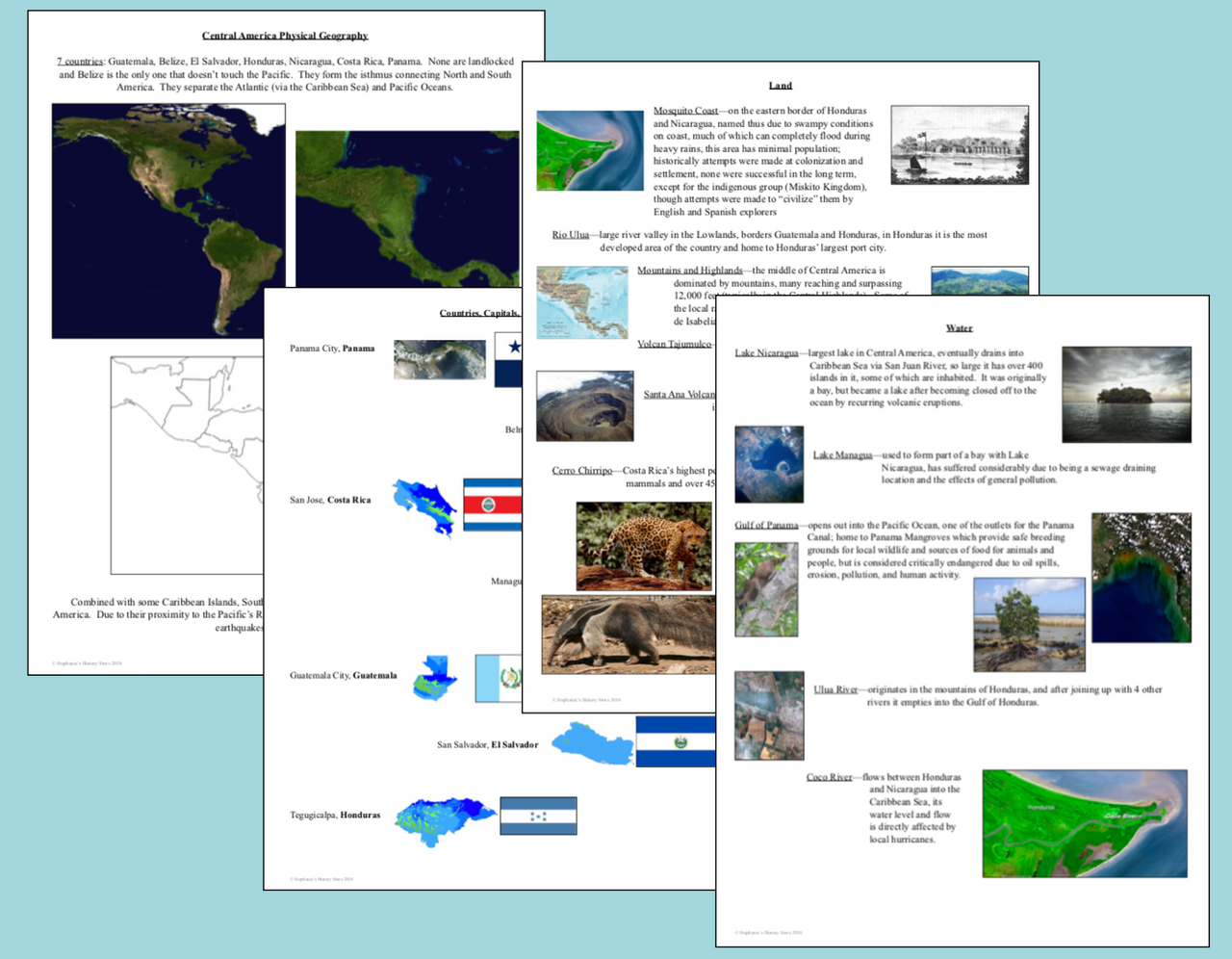1232x959 pixels.
Task: Select the Santa Ana Volcano crater image
Action: point(584,404)
